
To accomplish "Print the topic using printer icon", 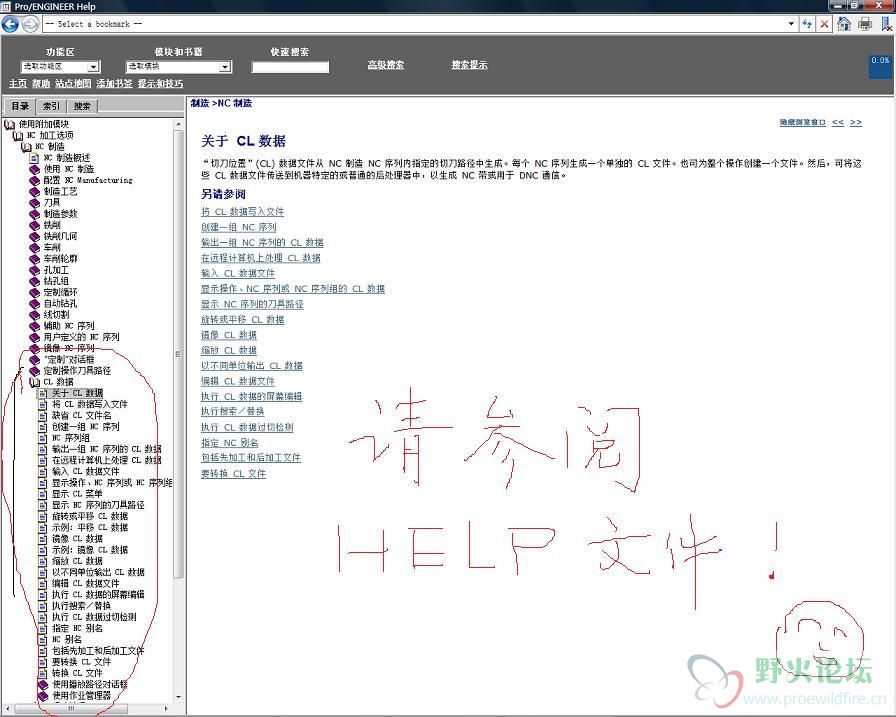I will click(865, 23).
